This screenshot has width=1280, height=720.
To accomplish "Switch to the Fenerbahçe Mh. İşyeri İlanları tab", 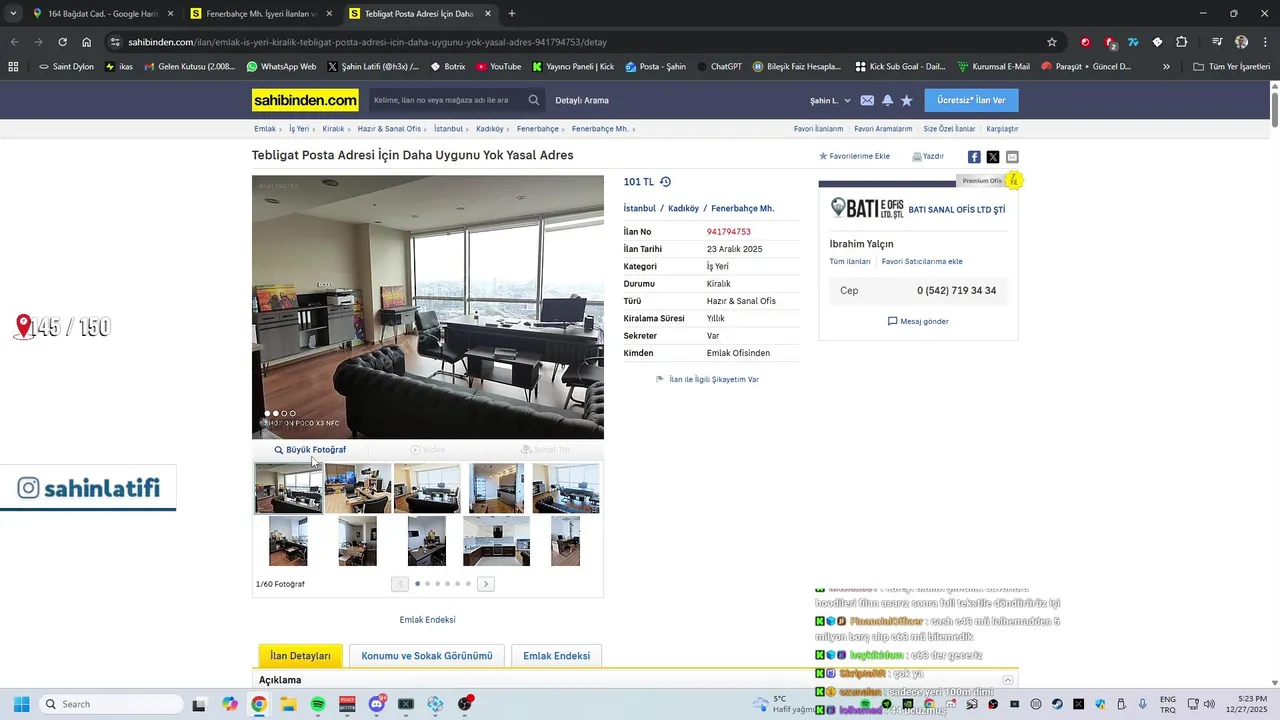I will click(x=260, y=14).
